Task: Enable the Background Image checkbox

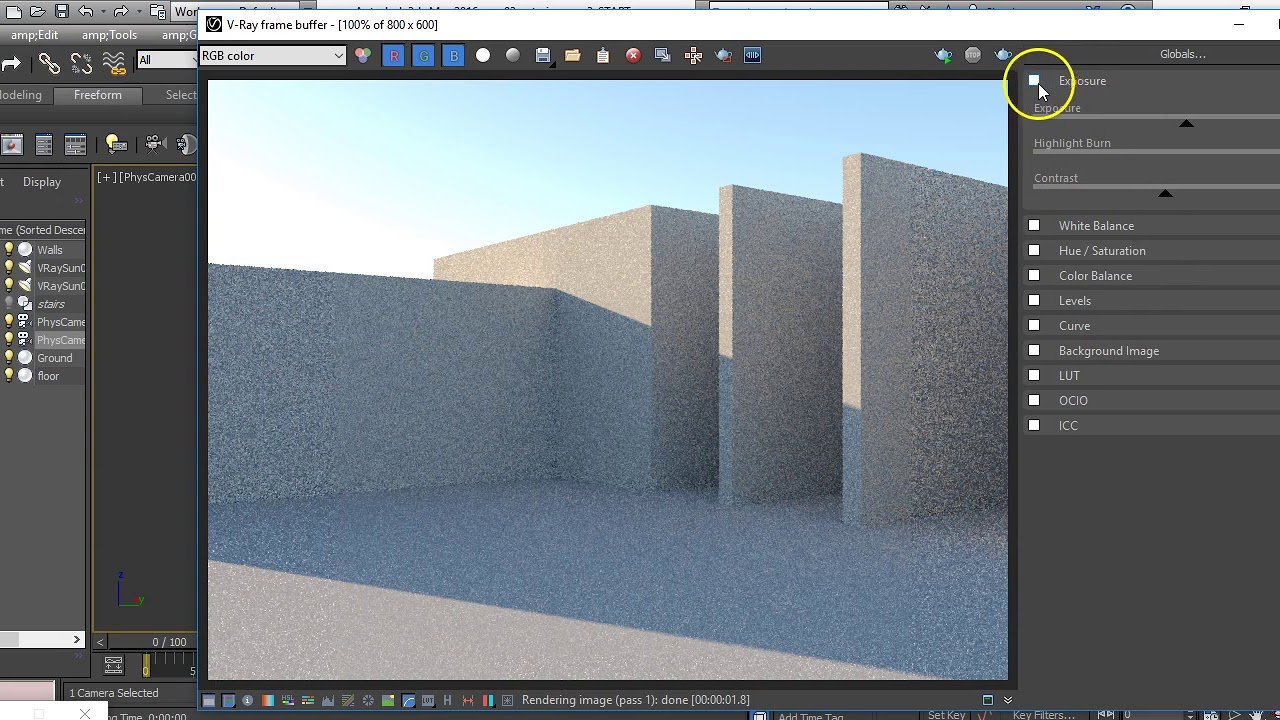Action: tap(1034, 351)
